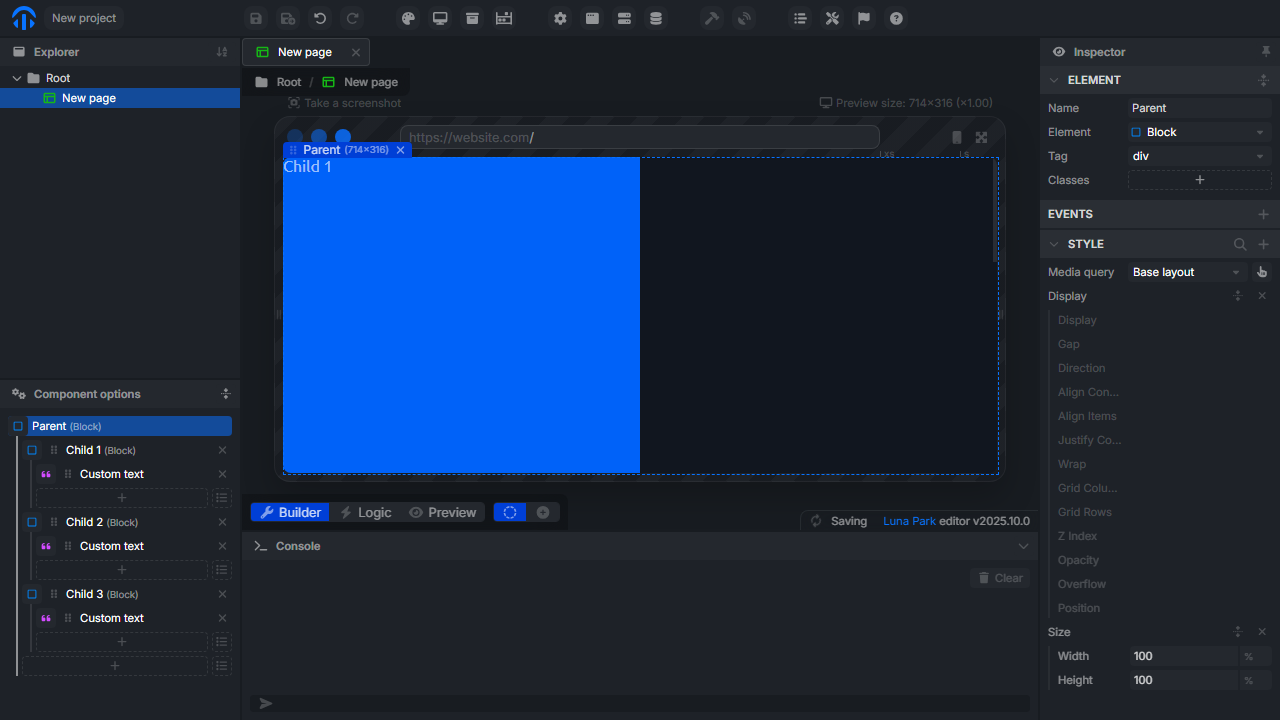The height and width of the screenshot is (720, 1280).
Task: Click the Clear button in the Console
Action: pyautogui.click(x=999, y=577)
